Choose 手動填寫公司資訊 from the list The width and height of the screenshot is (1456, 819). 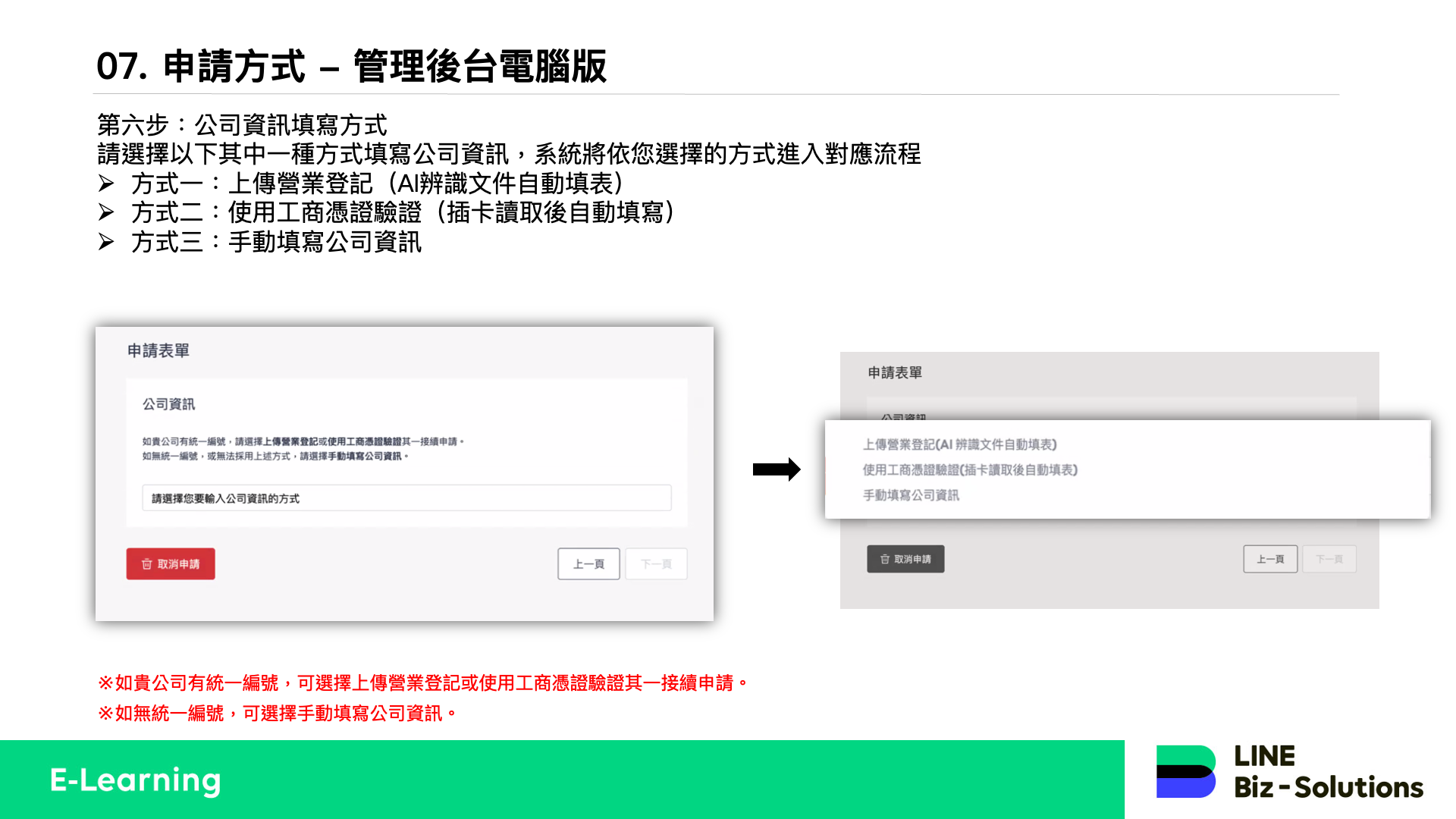tap(911, 495)
